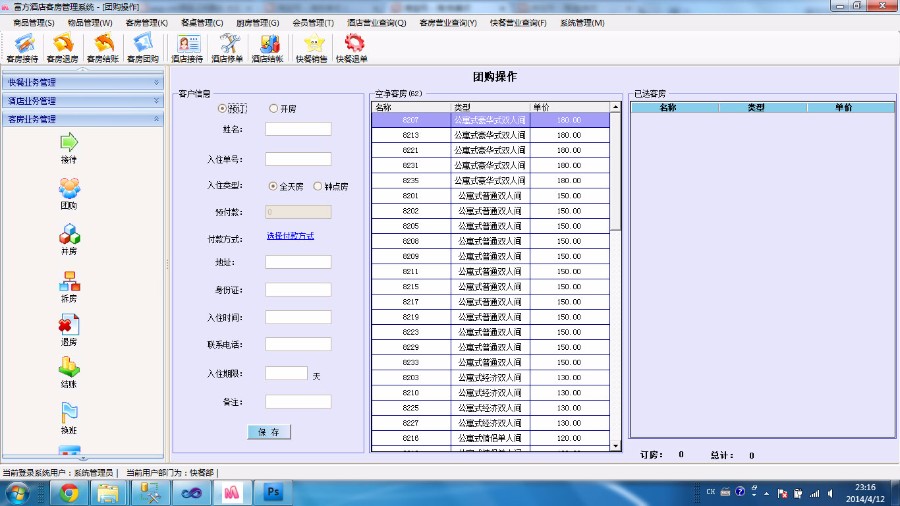Click the 酒店修单 wrench icon
The width and height of the screenshot is (900, 506).
pyautogui.click(x=227, y=48)
